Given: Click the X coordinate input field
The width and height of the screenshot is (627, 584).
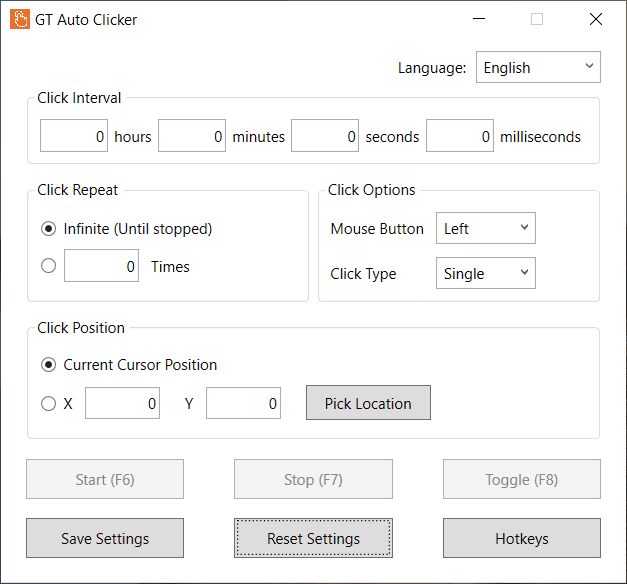Looking at the screenshot, I should (122, 403).
